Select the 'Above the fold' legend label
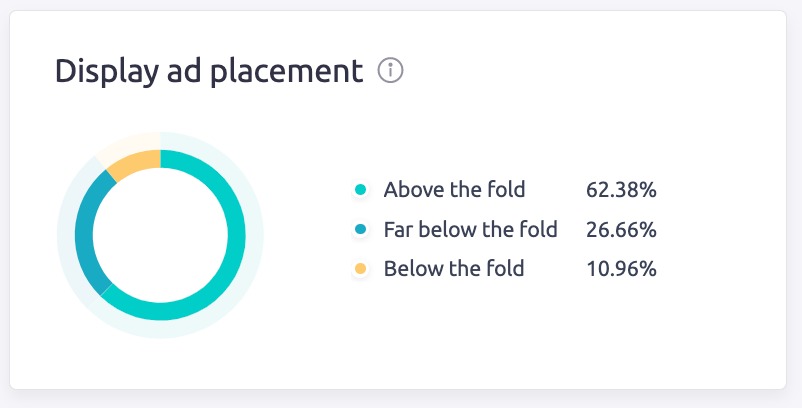The width and height of the screenshot is (802, 408). tap(454, 189)
